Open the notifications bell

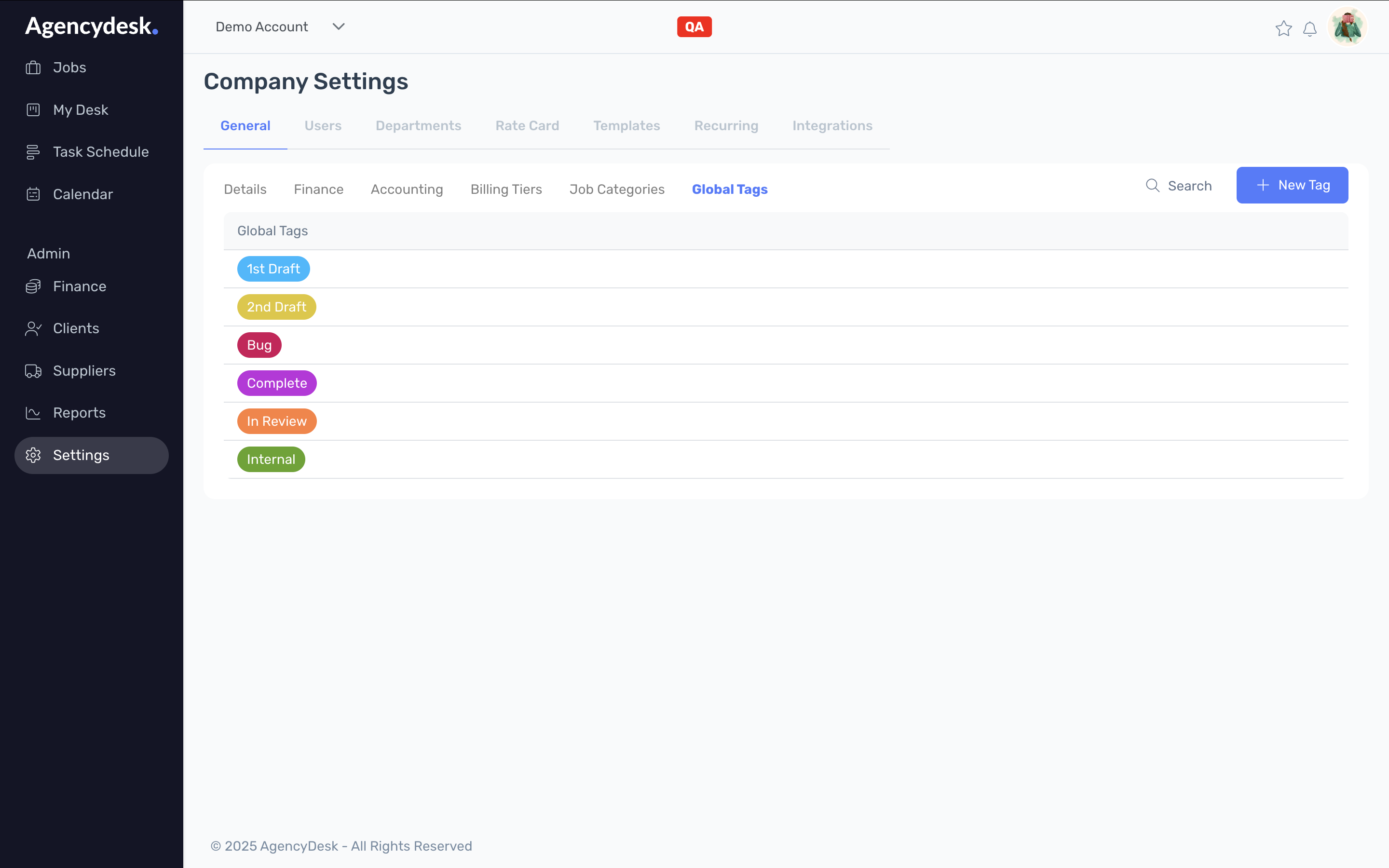(1310, 29)
